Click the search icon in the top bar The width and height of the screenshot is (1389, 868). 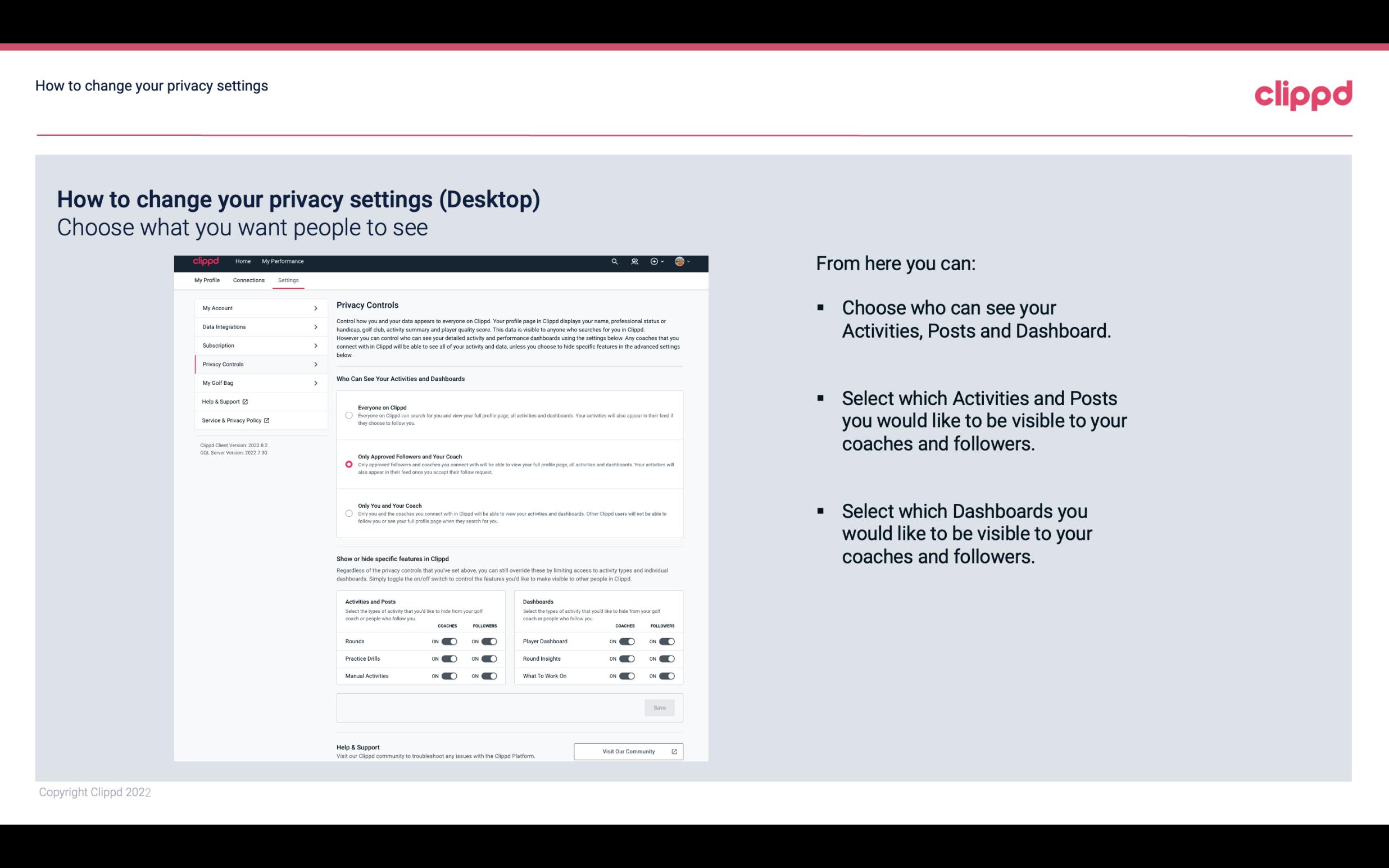click(614, 261)
